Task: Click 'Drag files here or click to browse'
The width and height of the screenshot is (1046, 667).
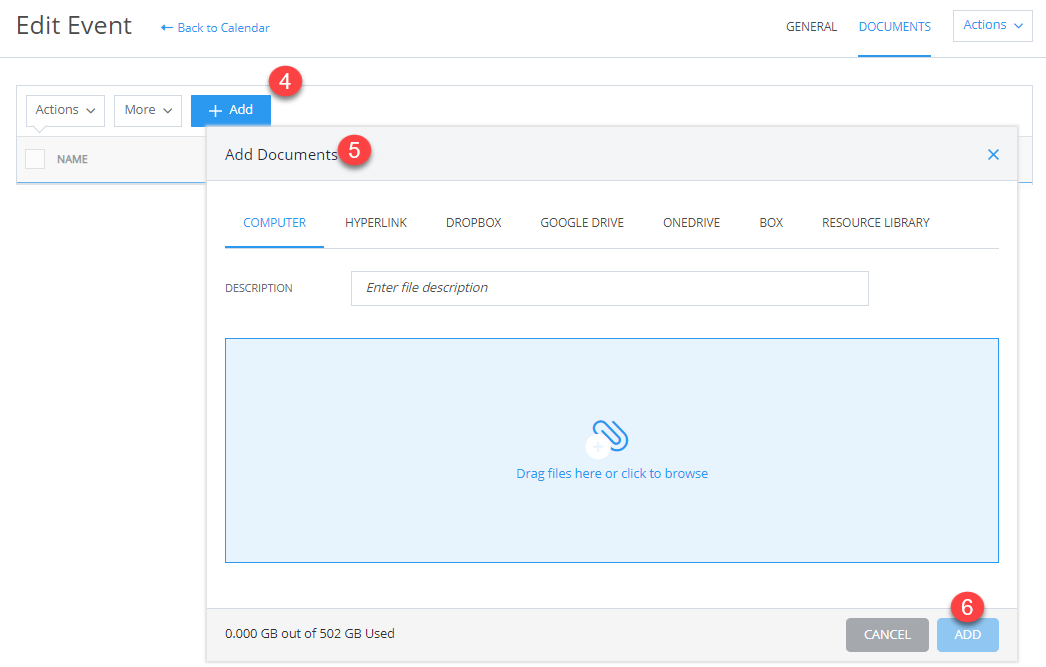Action: click(612, 474)
